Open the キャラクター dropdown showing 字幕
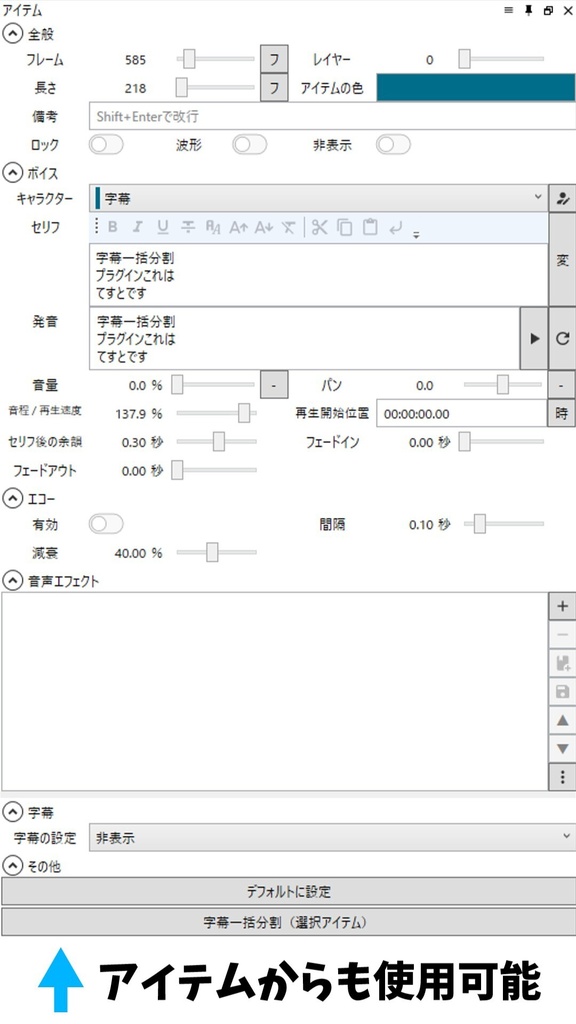Image resolution: width=576 pixels, height=1024 pixels. tap(318, 199)
